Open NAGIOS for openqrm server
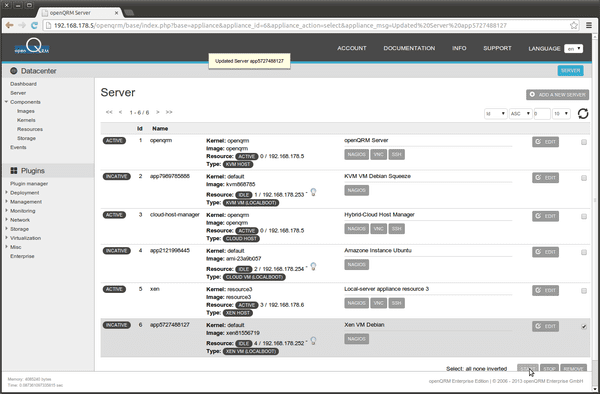Viewport: 600px width, 394px height. pos(356,155)
